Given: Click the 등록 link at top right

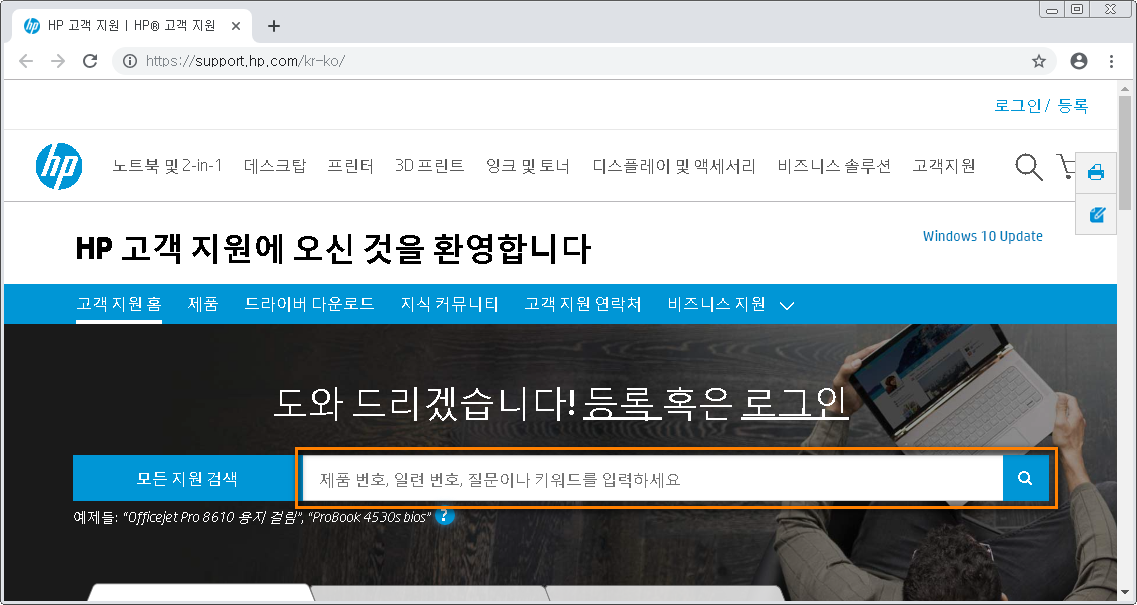Looking at the screenshot, I should click(x=1073, y=105).
